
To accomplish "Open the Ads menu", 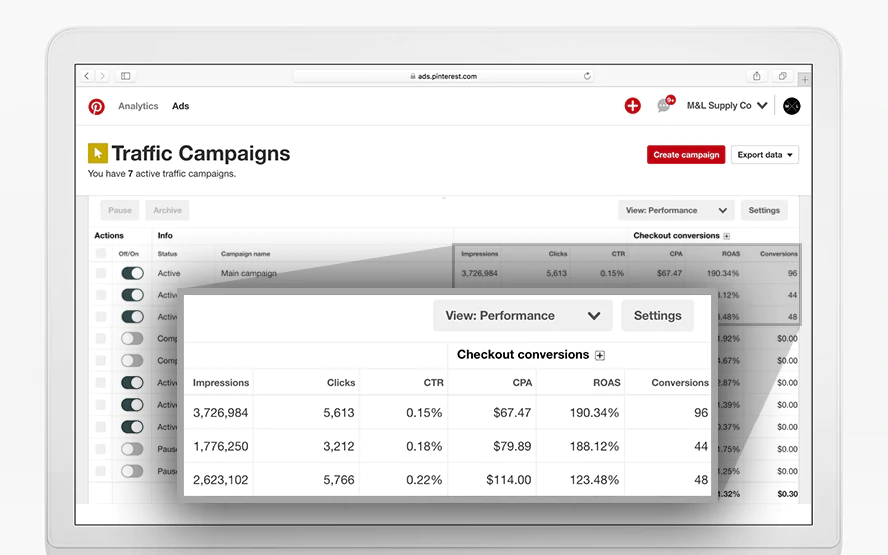I will (181, 106).
